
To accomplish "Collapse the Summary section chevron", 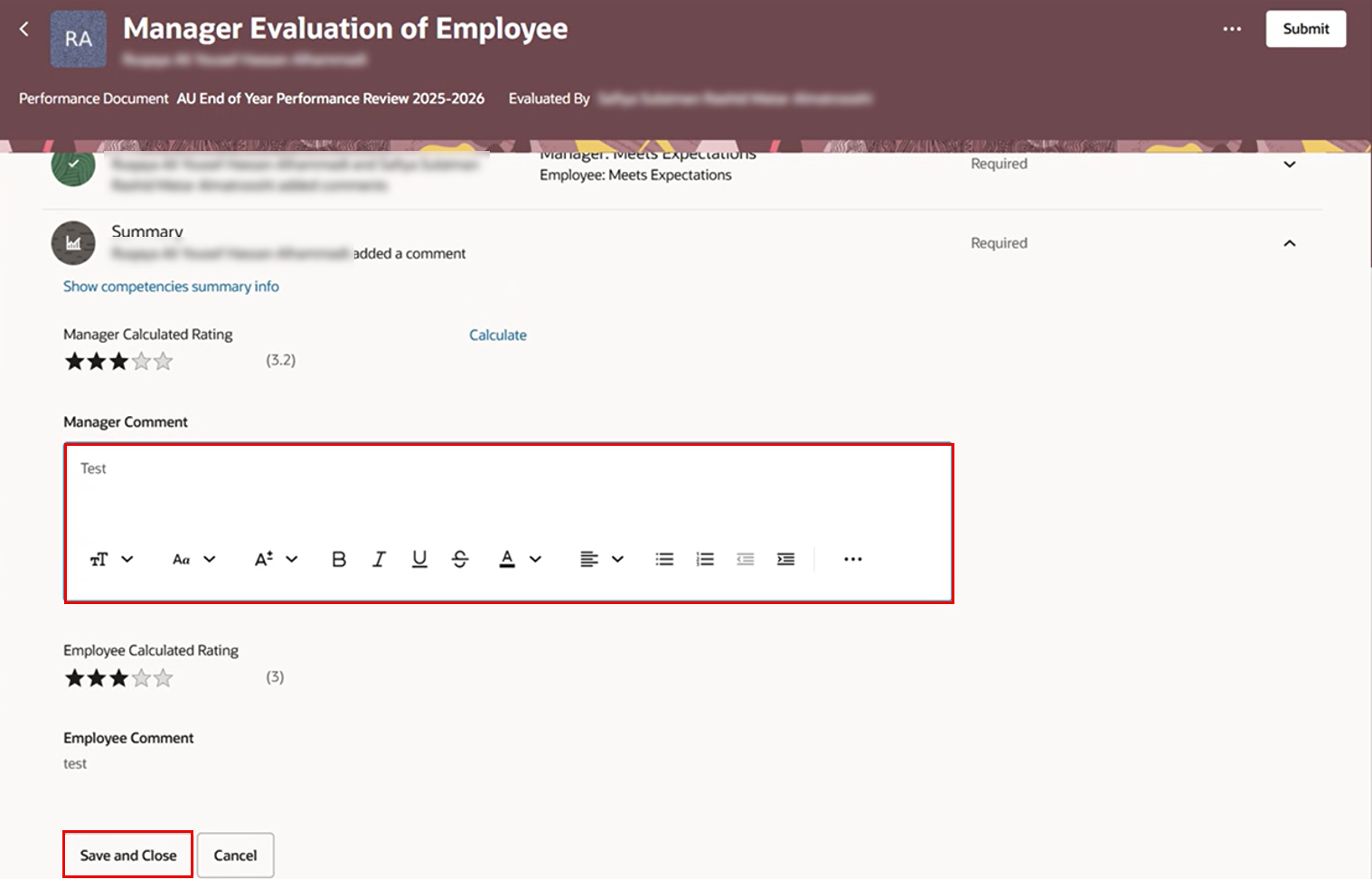I will click(x=1290, y=243).
